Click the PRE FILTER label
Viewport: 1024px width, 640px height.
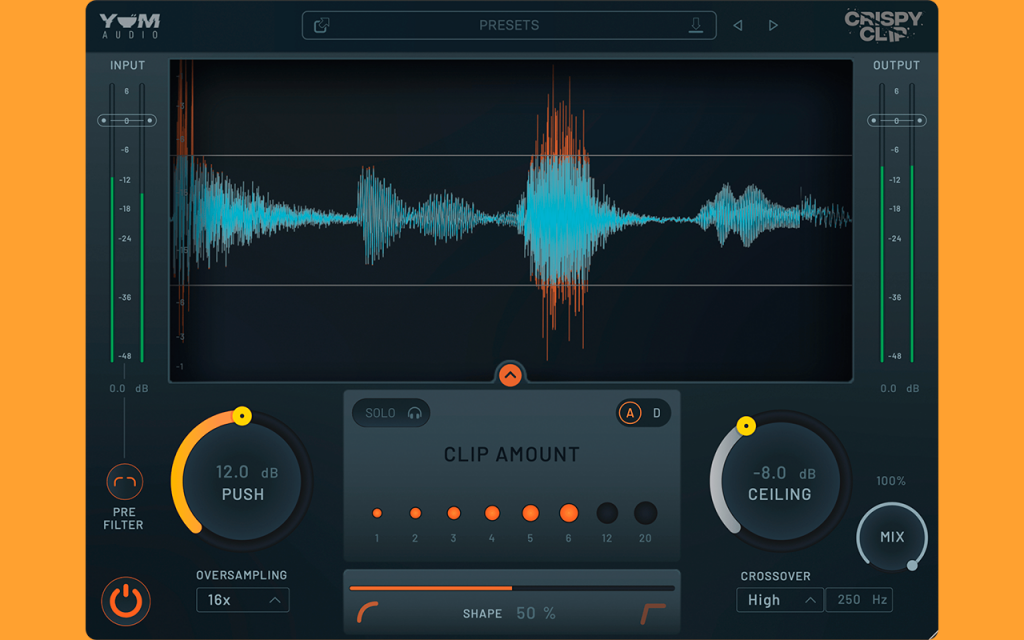[123, 519]
